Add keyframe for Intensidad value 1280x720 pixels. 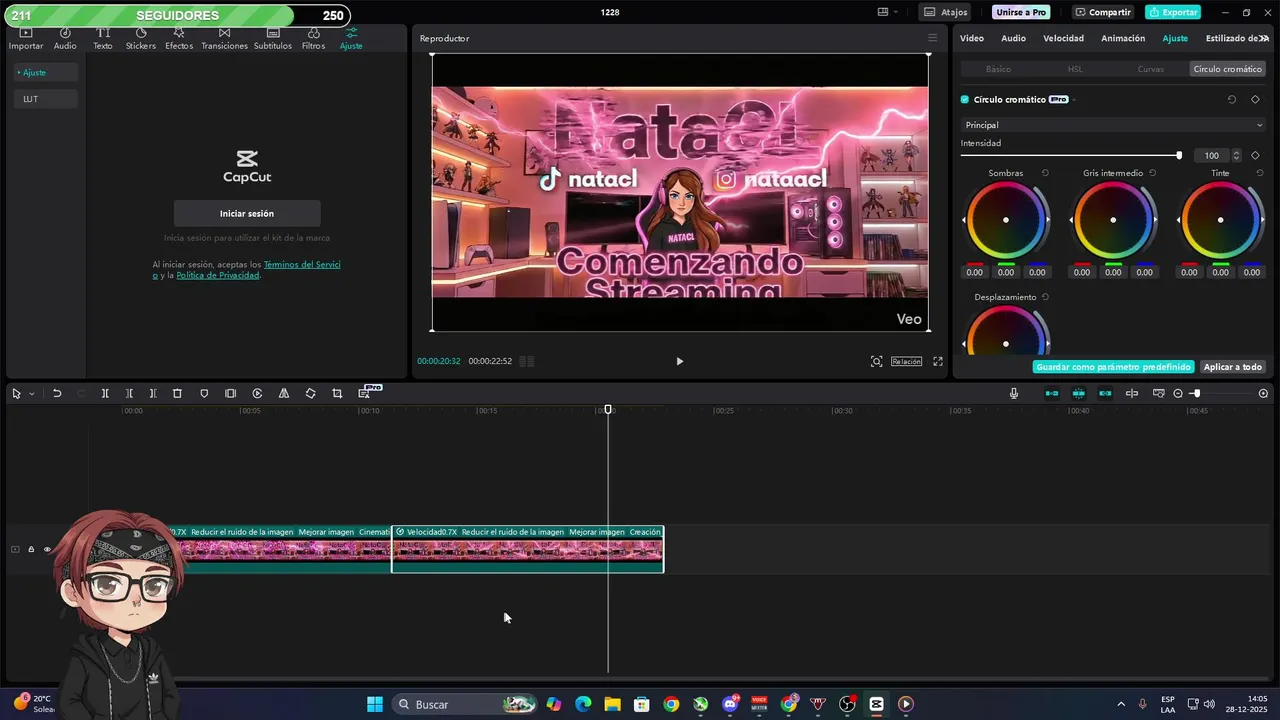pyautogui.click(x=1255, y=155)
